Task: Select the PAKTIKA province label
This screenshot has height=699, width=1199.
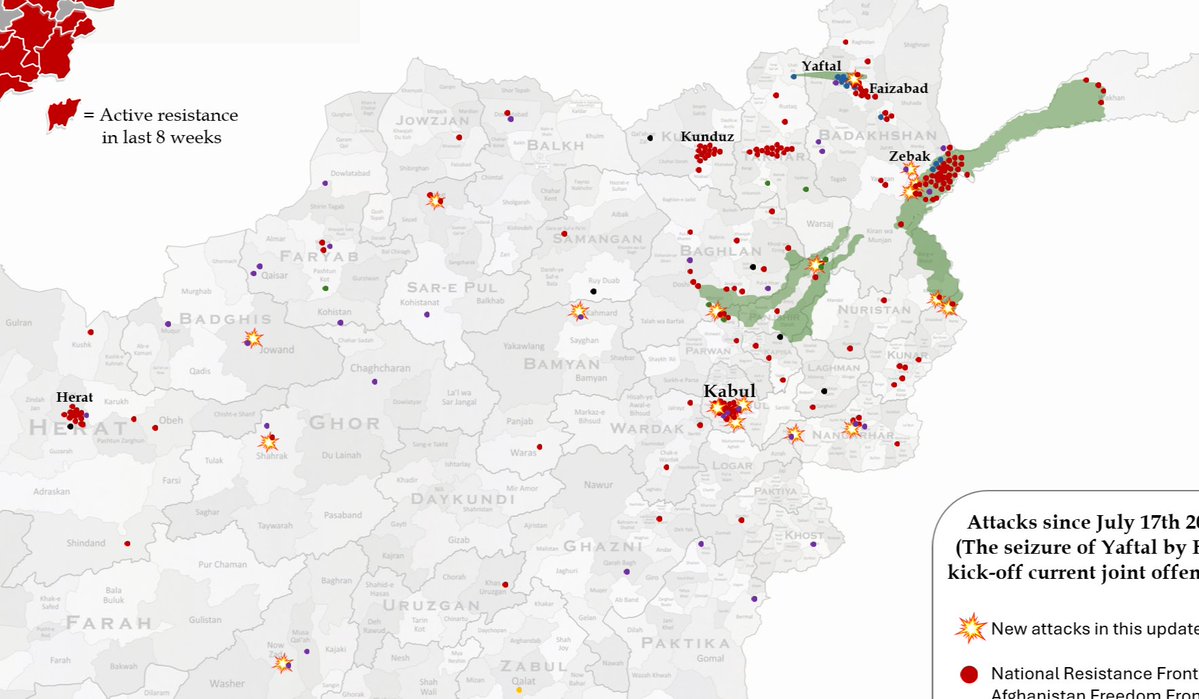Action: point(686,643)
